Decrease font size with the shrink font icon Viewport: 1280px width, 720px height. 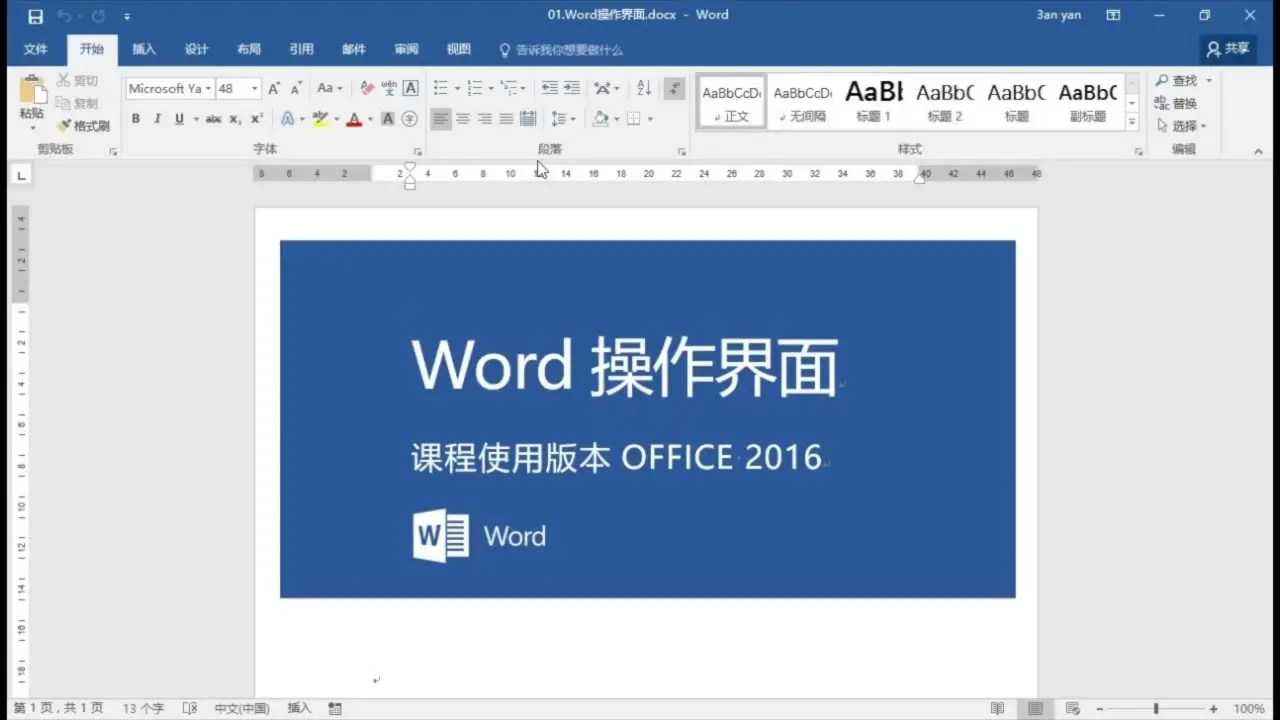tap(296, 89)
